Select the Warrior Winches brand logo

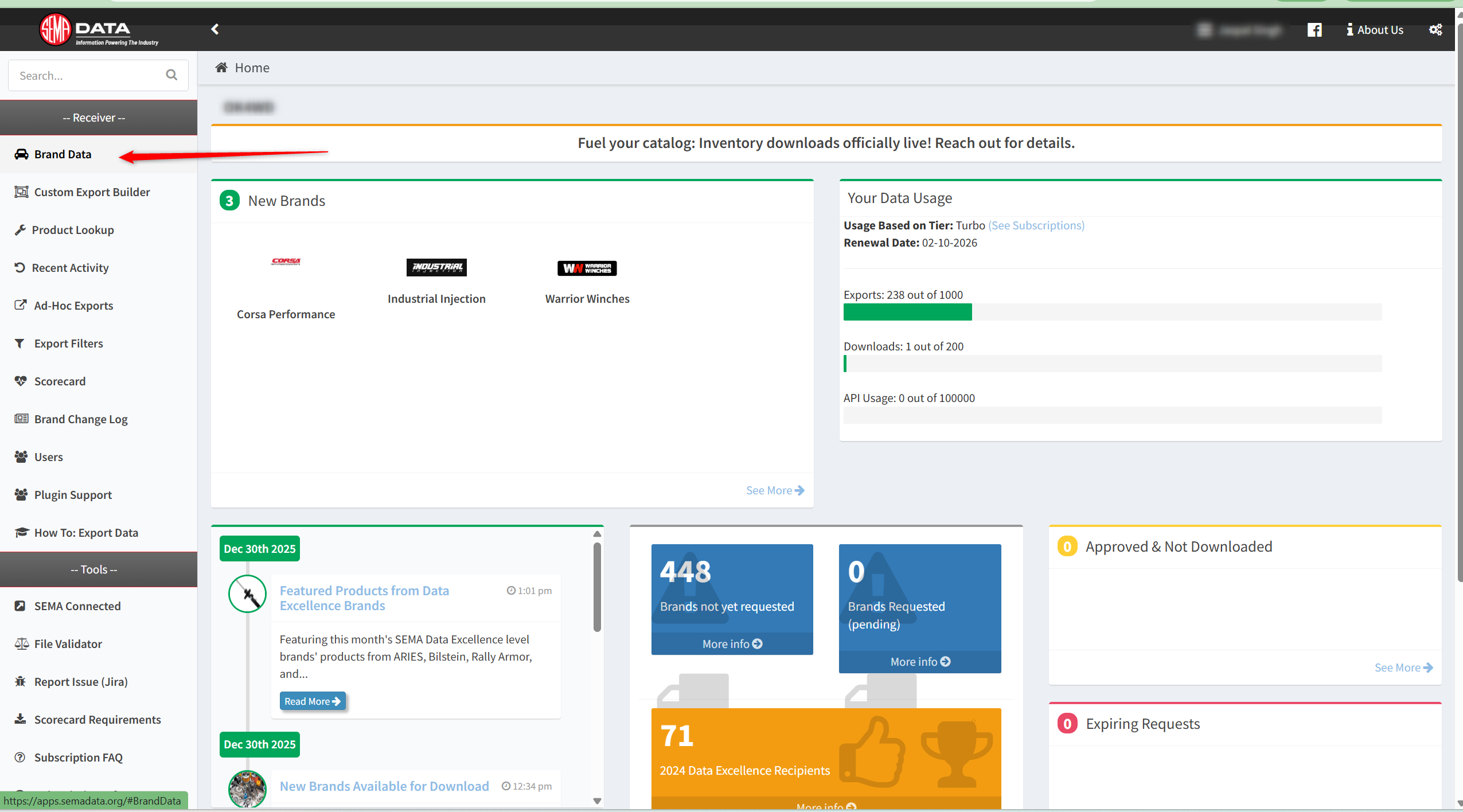587,268
